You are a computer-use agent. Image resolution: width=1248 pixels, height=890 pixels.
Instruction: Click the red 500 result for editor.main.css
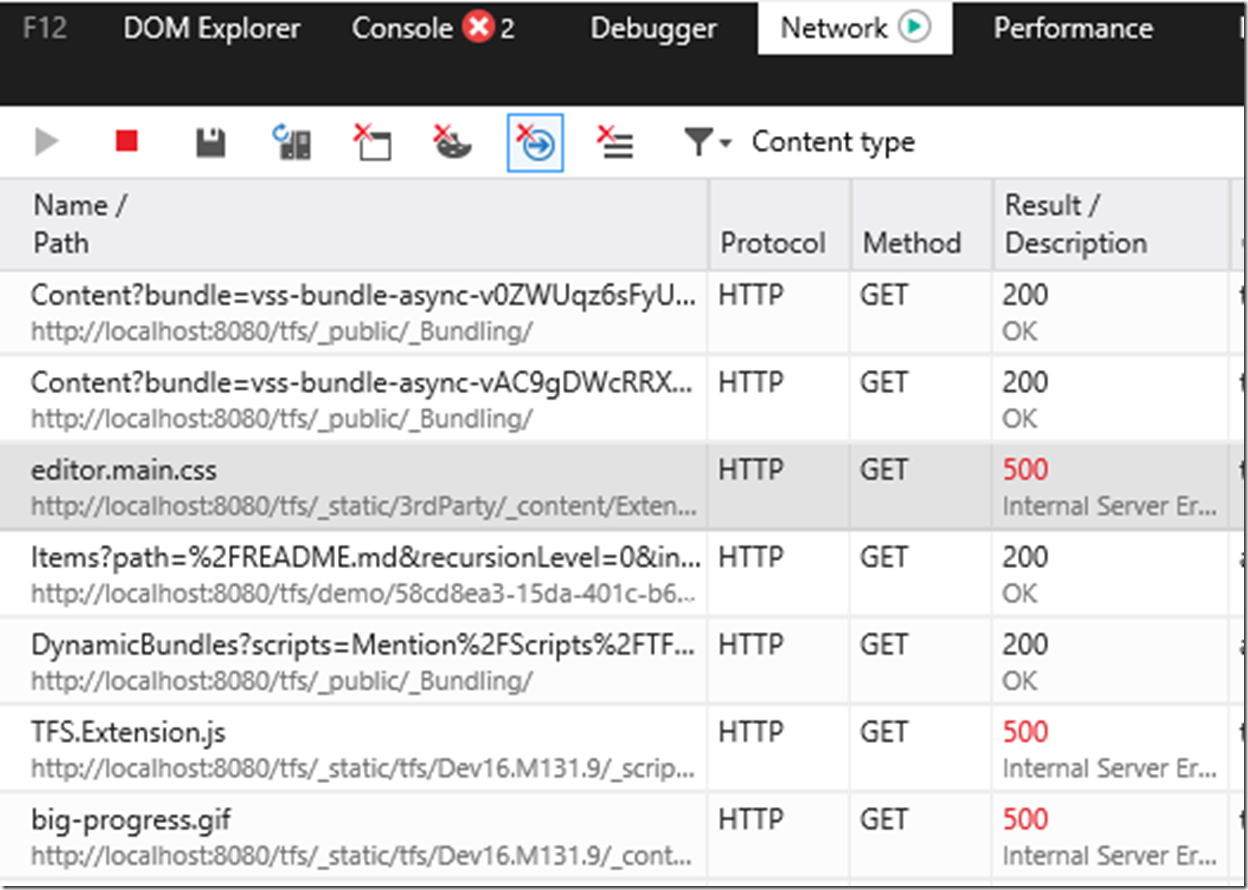[x=1026, y=470]
